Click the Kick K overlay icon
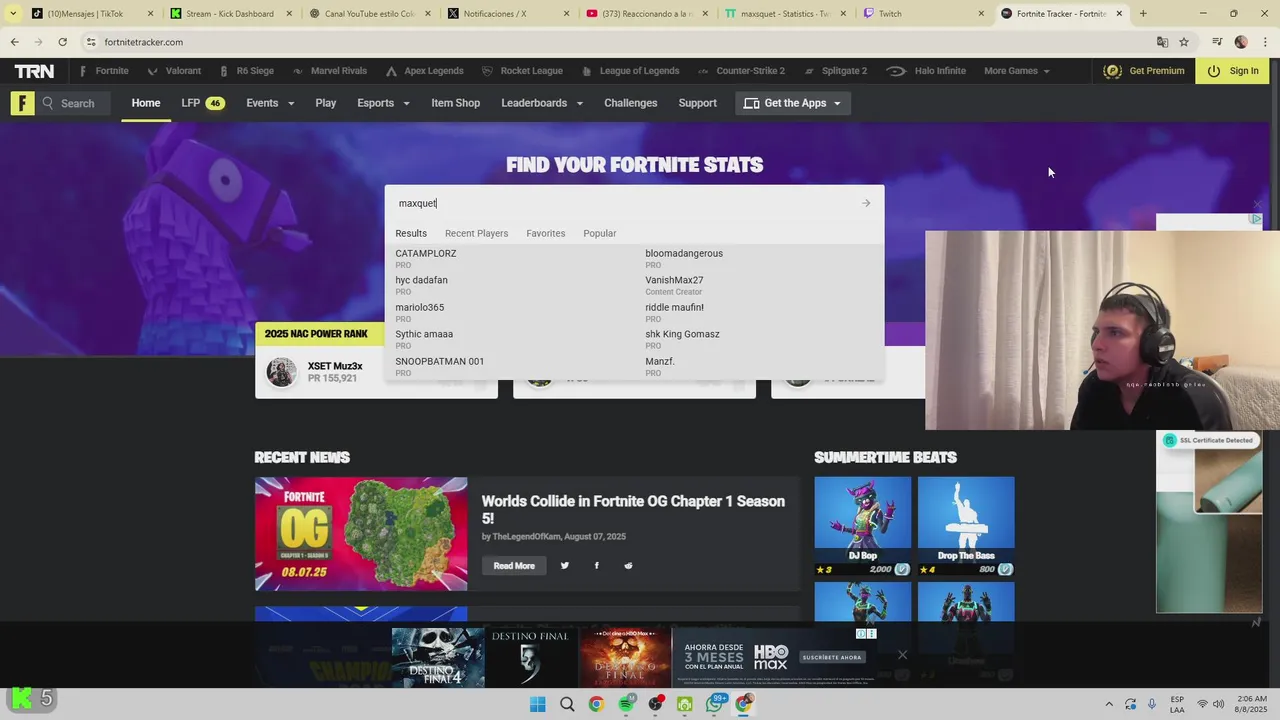This screenshot has width=1280, height=720. [x=20, y=698]
